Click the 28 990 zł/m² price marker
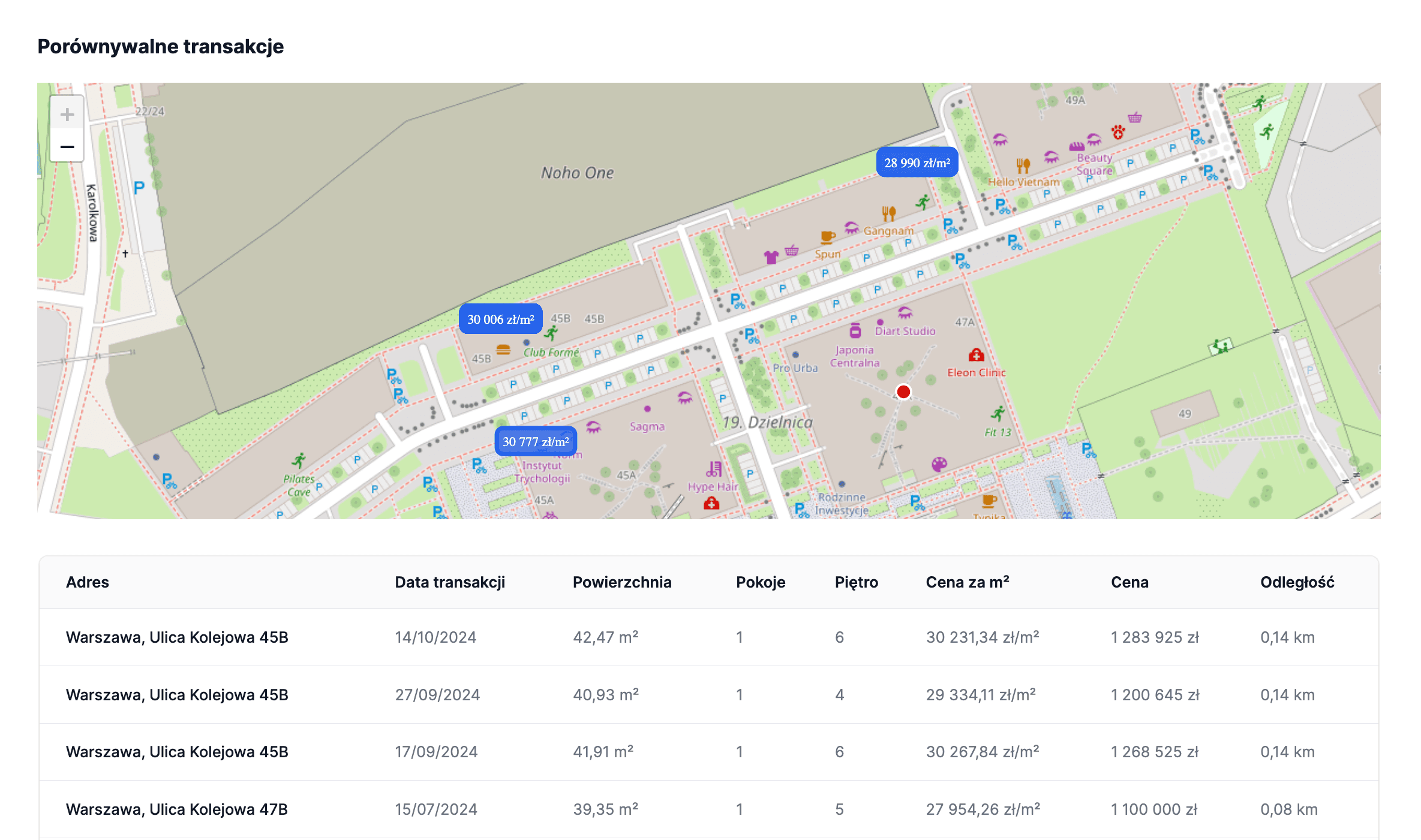 point(917,162)
